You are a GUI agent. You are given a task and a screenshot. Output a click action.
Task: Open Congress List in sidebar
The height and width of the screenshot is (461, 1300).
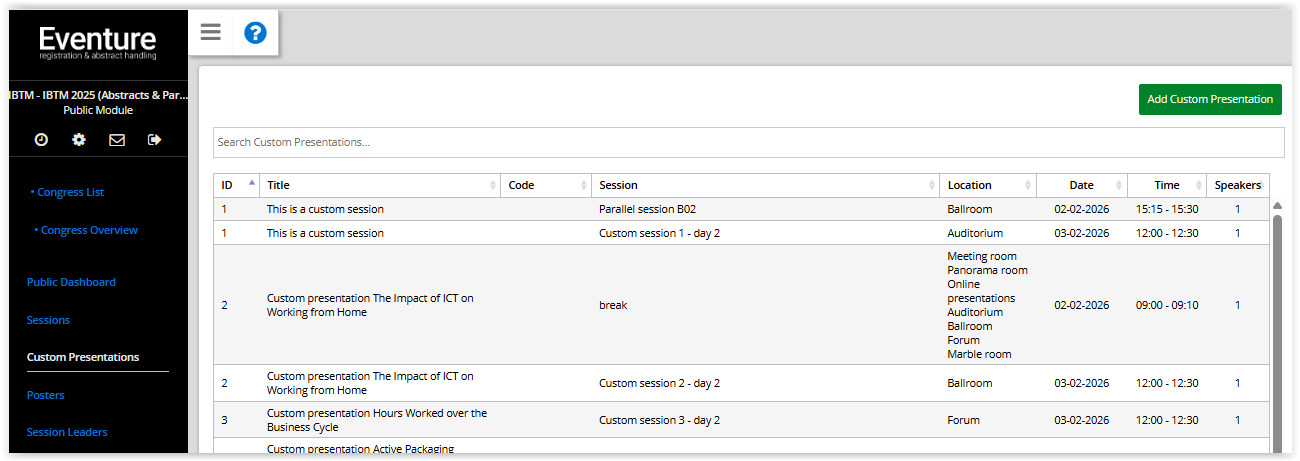(x=68, y=192)
